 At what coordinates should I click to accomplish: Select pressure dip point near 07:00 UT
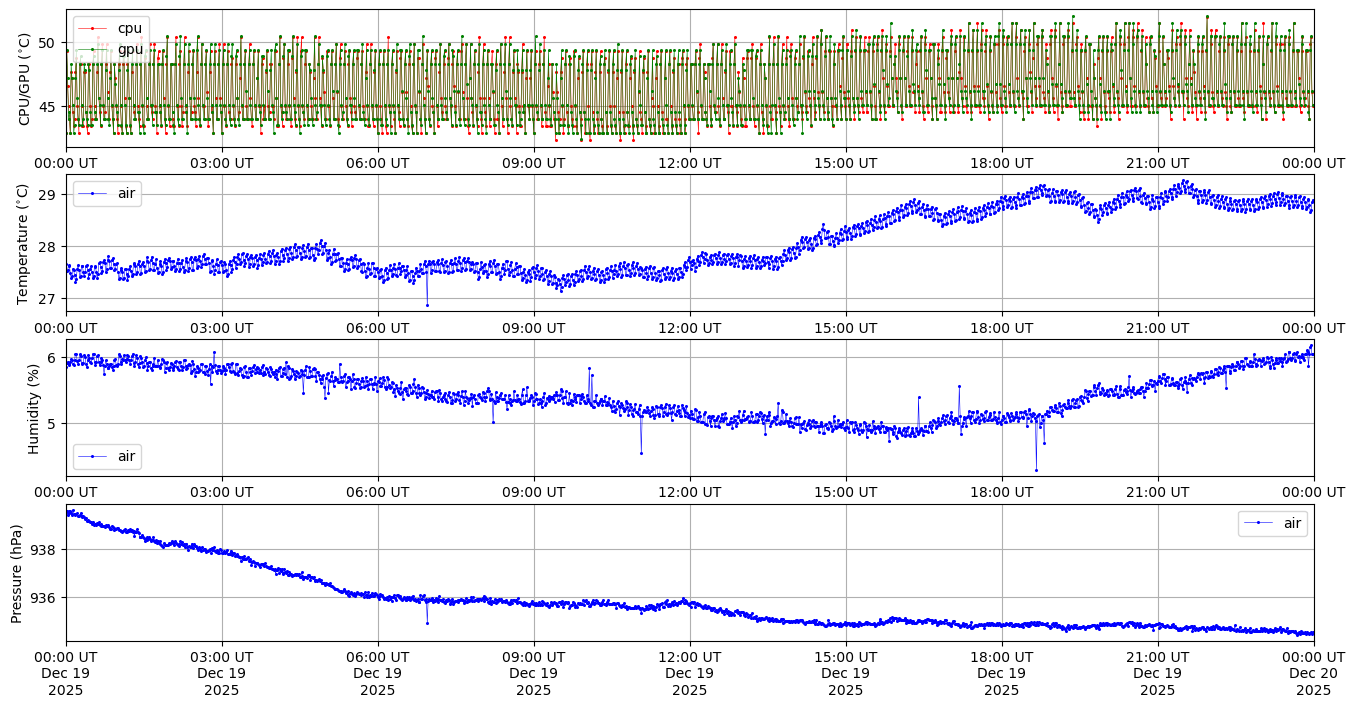(x=427, y=623)
